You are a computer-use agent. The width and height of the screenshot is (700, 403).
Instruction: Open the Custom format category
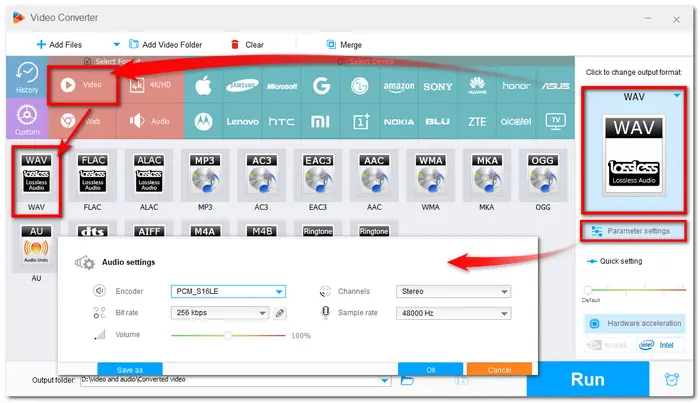(x=27, y=119)
